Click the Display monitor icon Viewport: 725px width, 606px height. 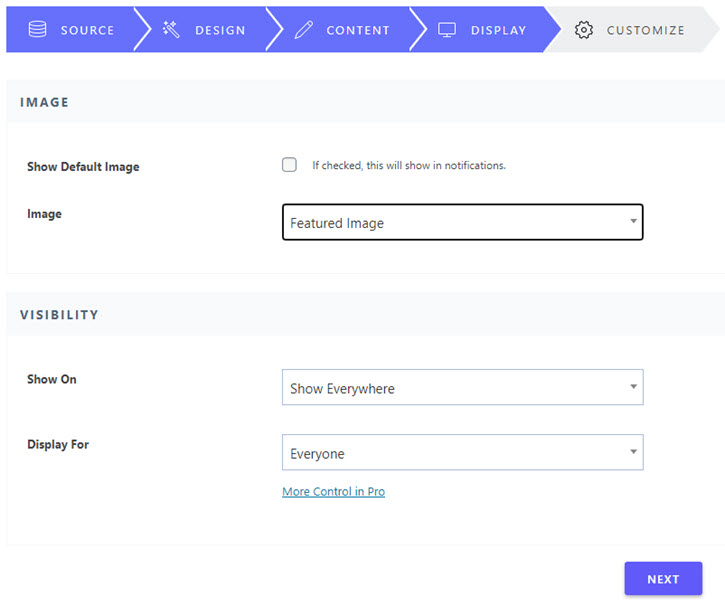point(447,30)
